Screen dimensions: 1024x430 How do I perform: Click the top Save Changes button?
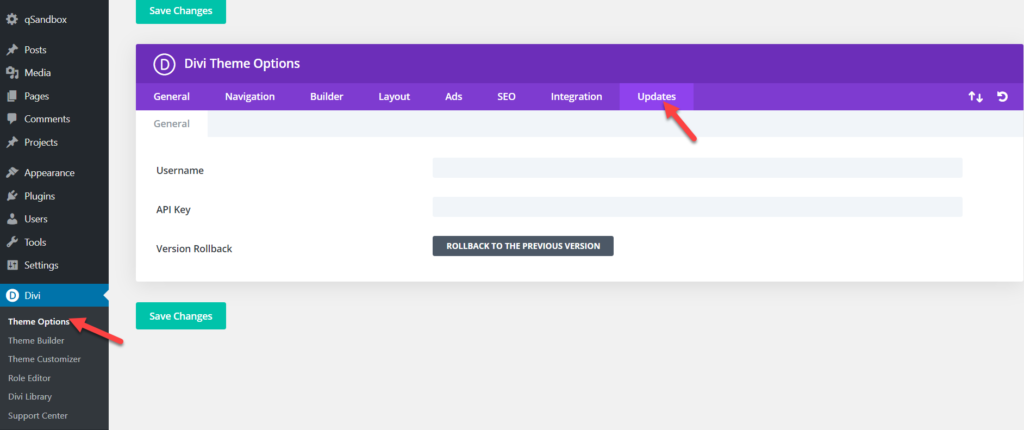181,11
